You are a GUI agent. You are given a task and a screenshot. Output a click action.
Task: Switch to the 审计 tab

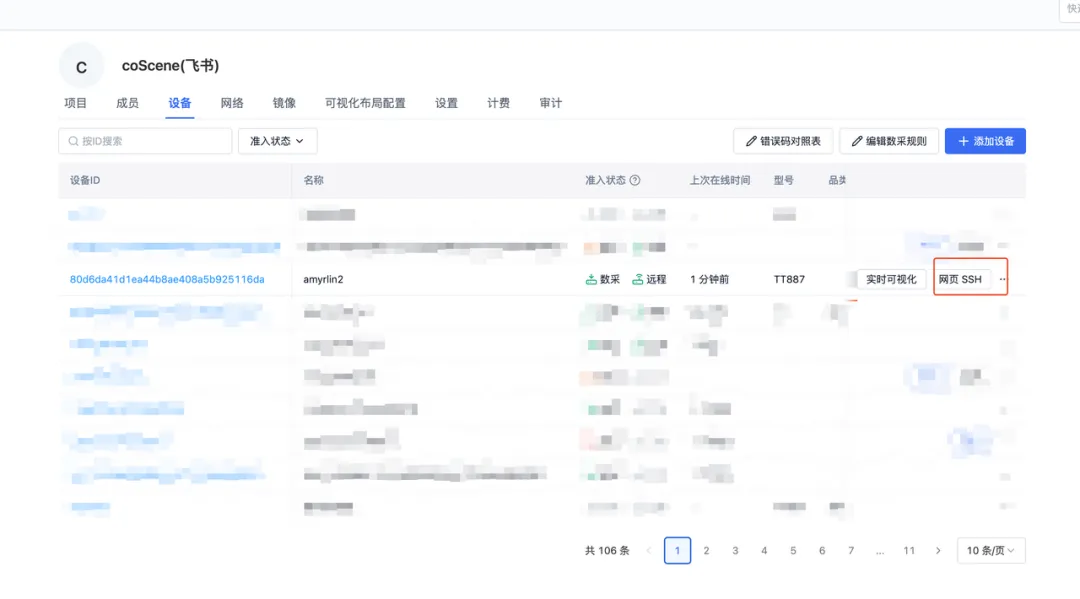(551, 102)
